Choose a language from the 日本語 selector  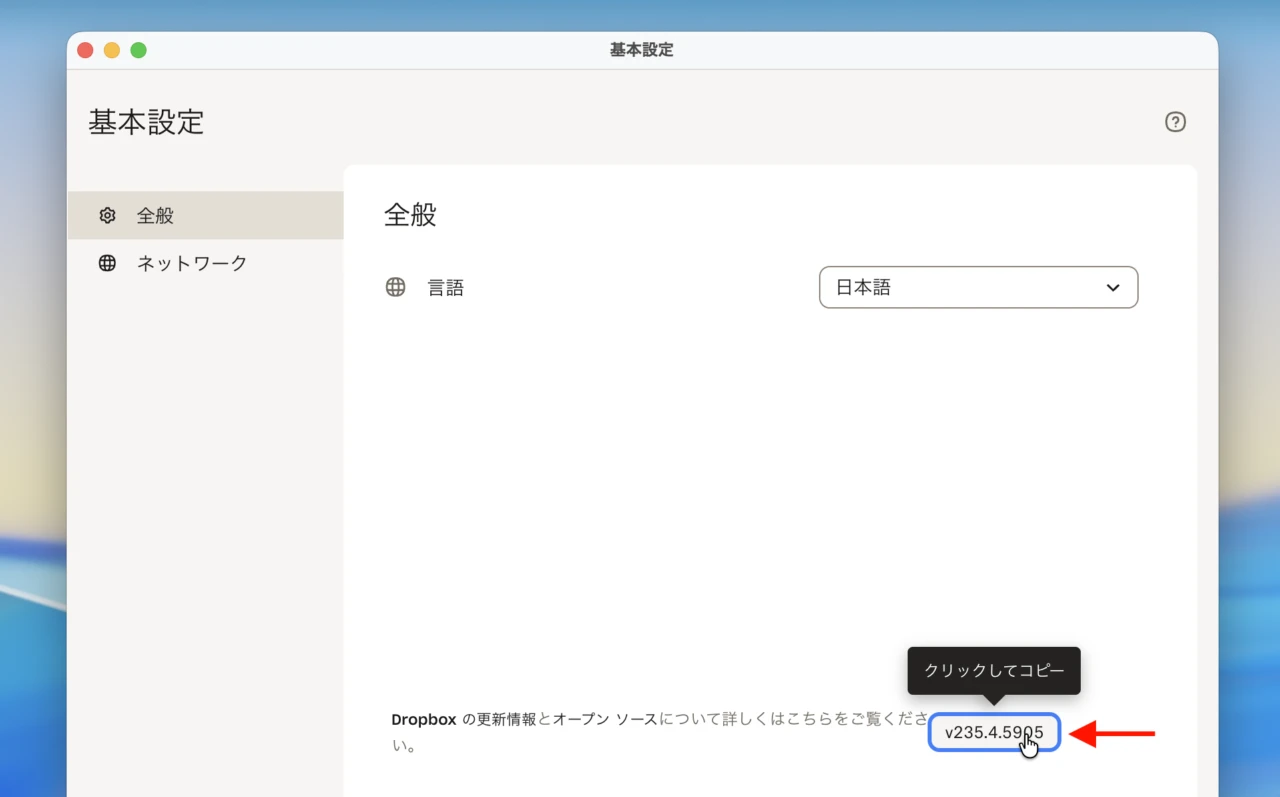[x=978, y=287]
